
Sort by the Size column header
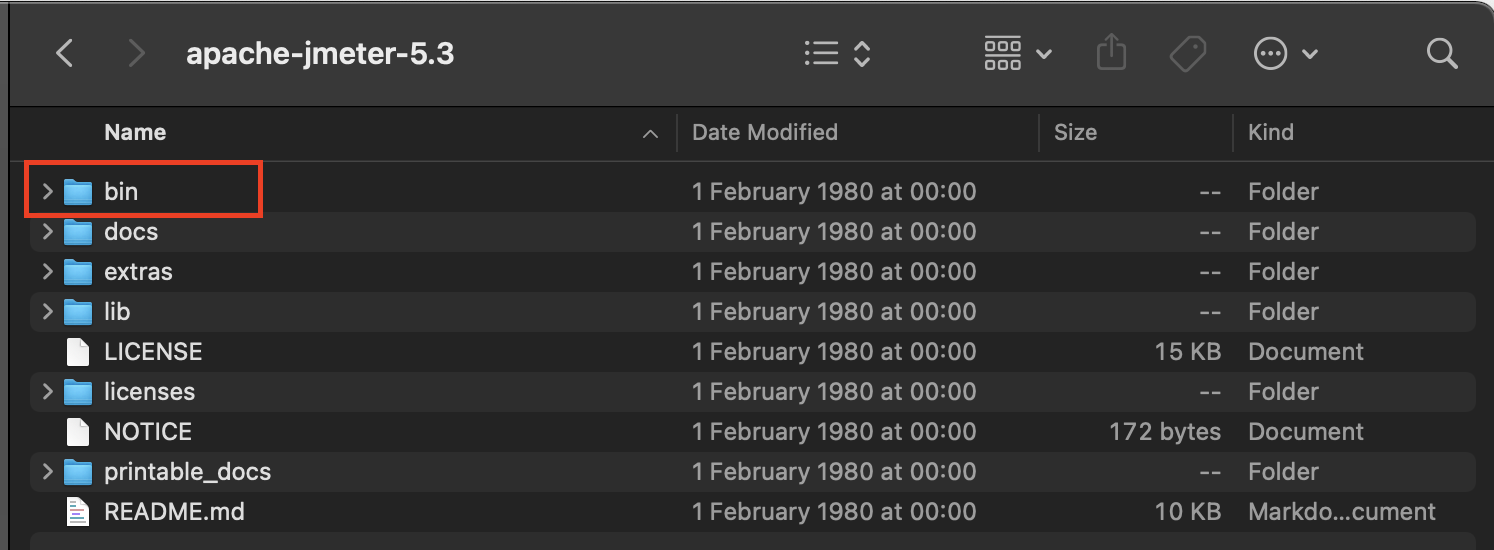[1075, 132]
